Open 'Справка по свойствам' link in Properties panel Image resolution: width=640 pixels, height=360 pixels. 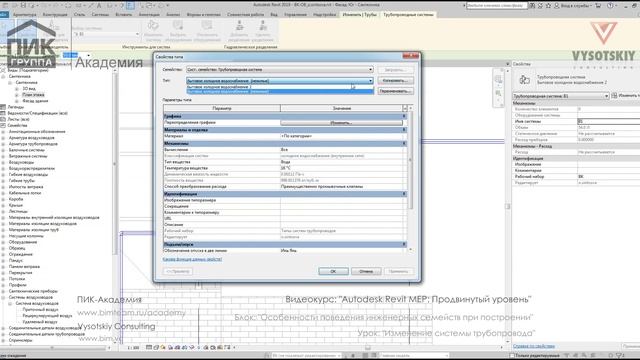(x=533, y=346)
